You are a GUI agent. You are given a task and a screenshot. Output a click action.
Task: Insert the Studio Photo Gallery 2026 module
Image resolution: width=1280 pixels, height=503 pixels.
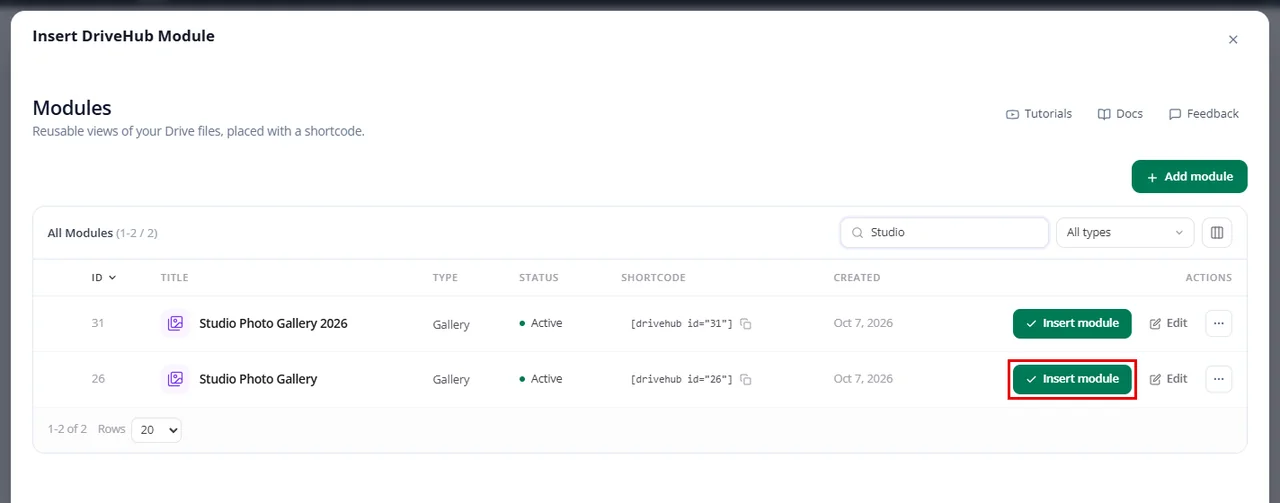[1072, 323]
